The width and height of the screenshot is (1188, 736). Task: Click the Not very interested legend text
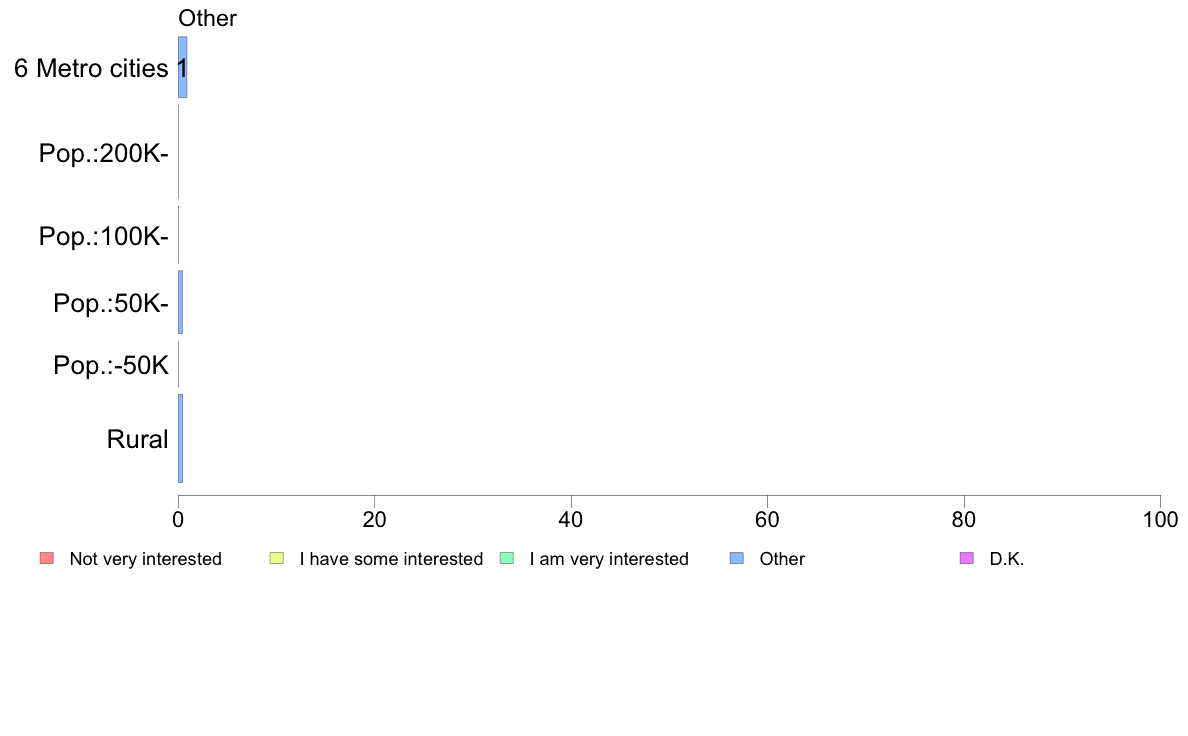pyautogui.click(x=145, y=559)
